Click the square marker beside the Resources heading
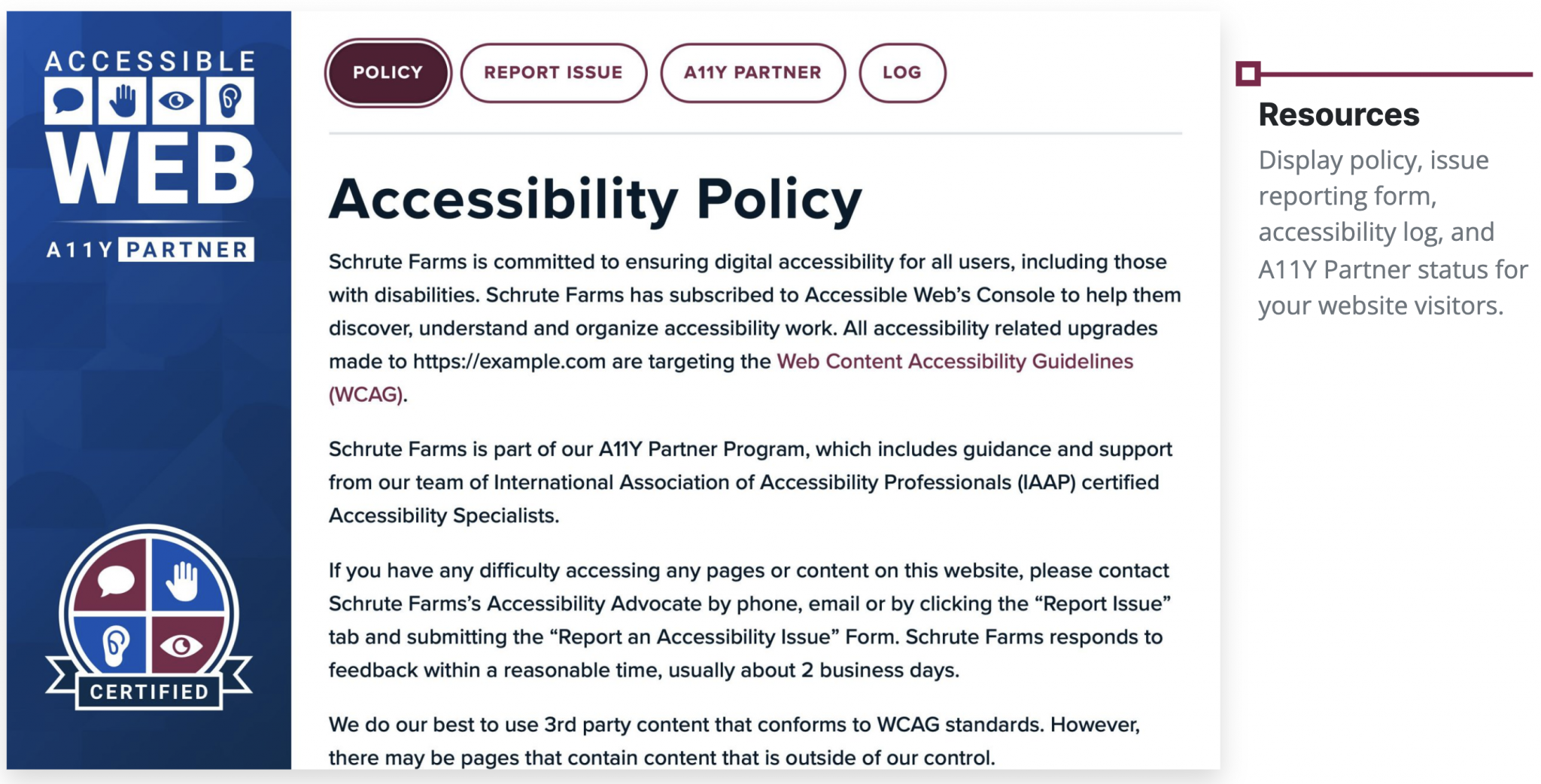 1249,72
